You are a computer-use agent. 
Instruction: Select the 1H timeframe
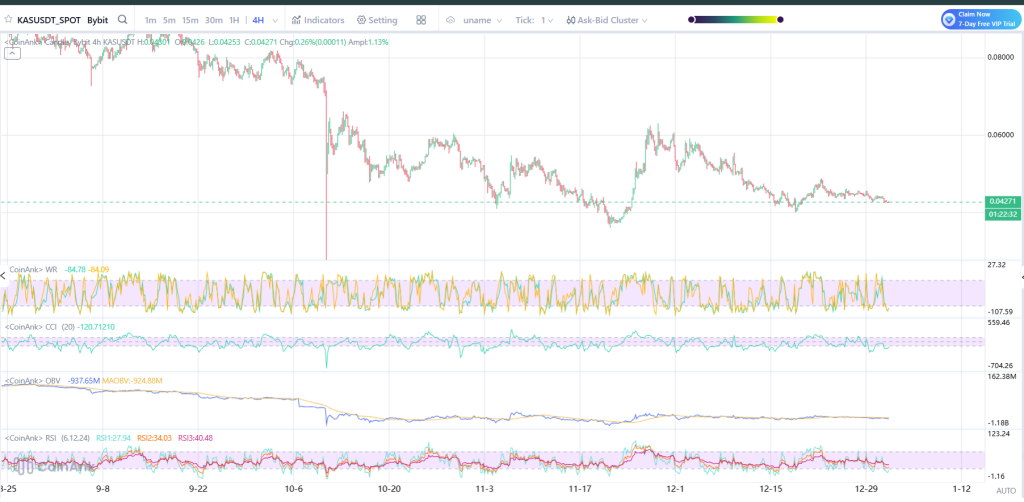click(234, 20)
